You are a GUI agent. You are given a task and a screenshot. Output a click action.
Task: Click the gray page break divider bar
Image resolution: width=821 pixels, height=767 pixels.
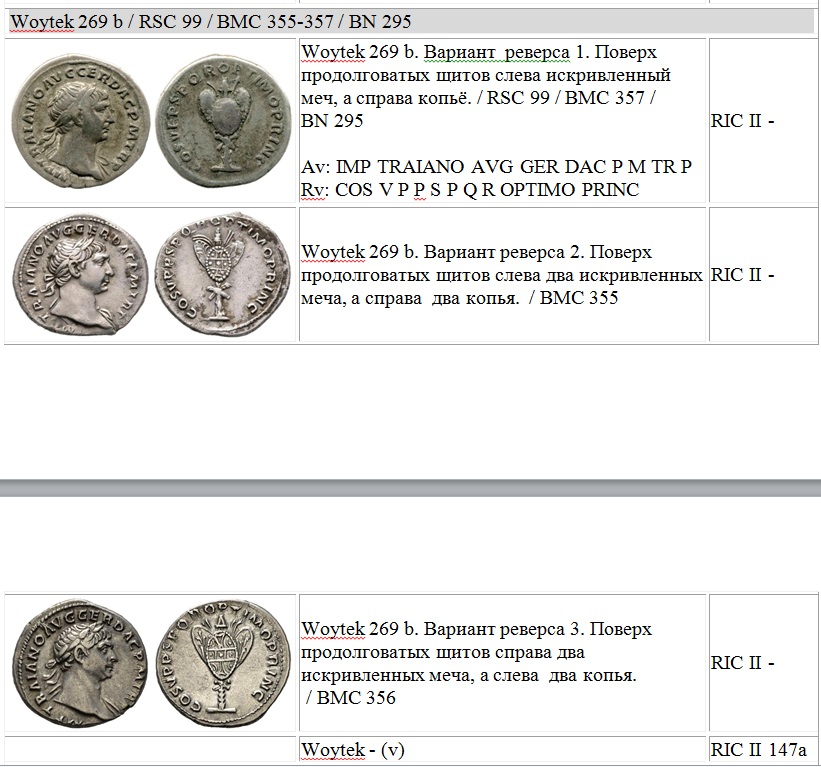tap(410, 487)
